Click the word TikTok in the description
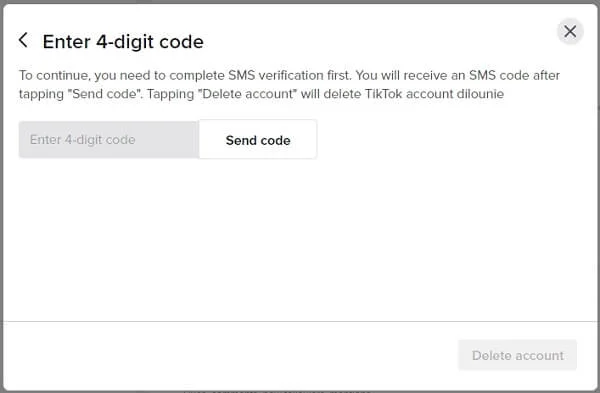The width and height of the screenshot is (600, 393). [384, 94]
